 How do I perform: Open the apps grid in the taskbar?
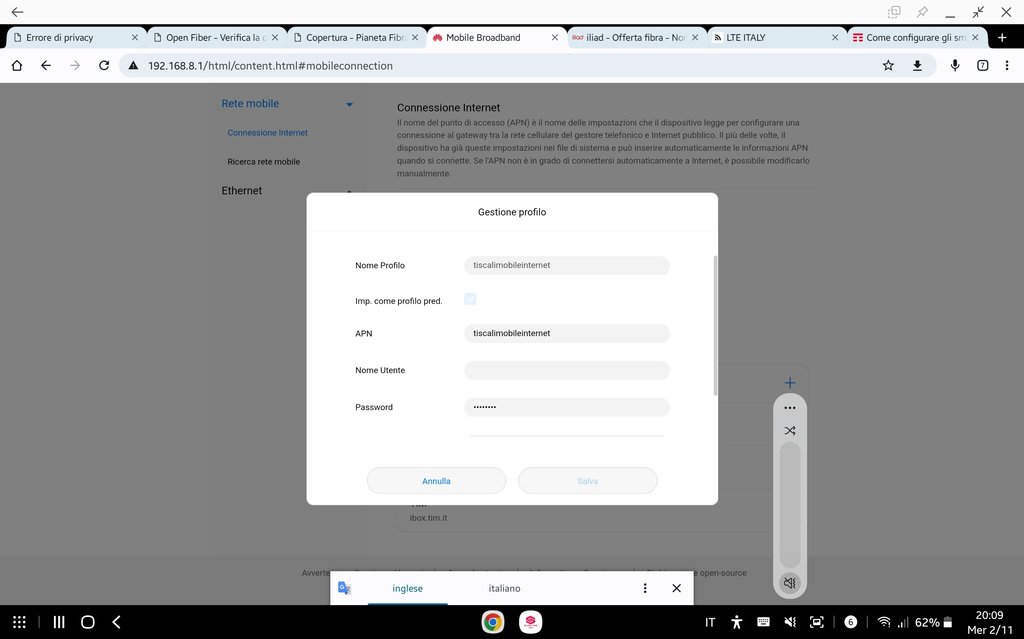(x=20, y=622)
